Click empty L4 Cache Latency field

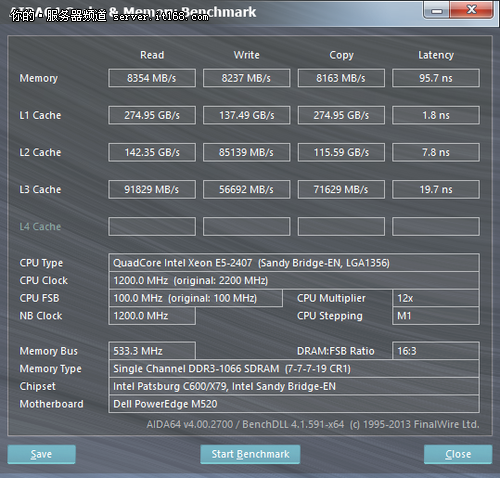(x=436, y=227)
